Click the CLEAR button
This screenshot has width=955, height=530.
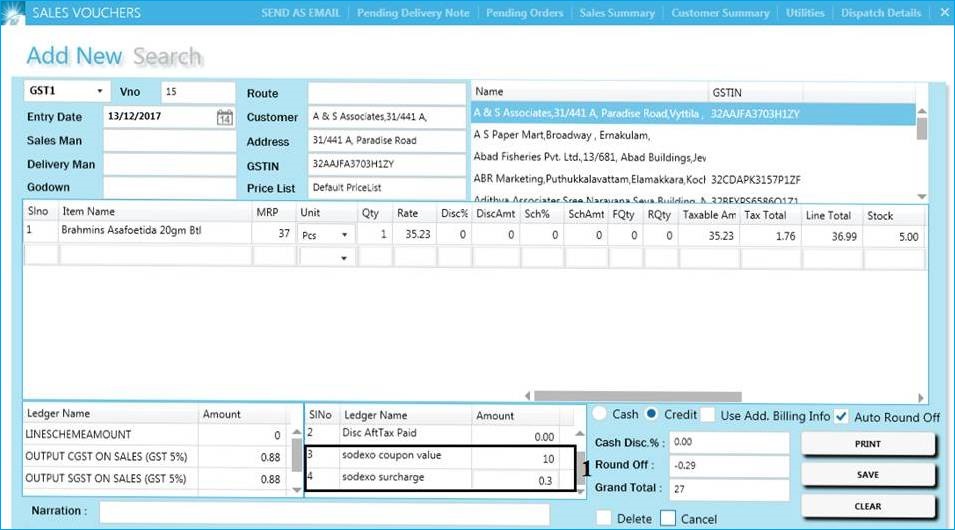[867, 506]
